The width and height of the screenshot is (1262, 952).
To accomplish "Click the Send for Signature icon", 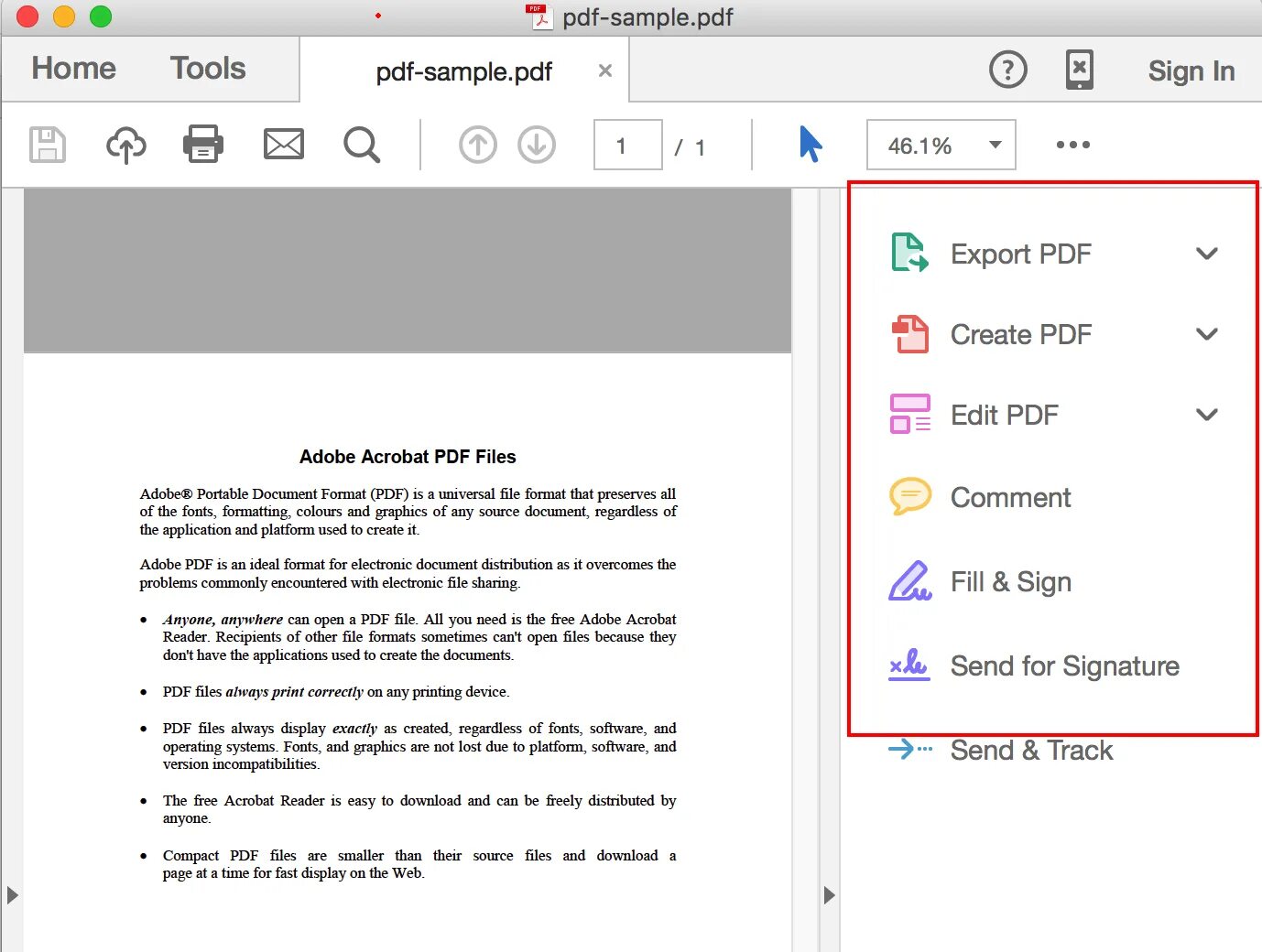I will [x=910, y=665].
